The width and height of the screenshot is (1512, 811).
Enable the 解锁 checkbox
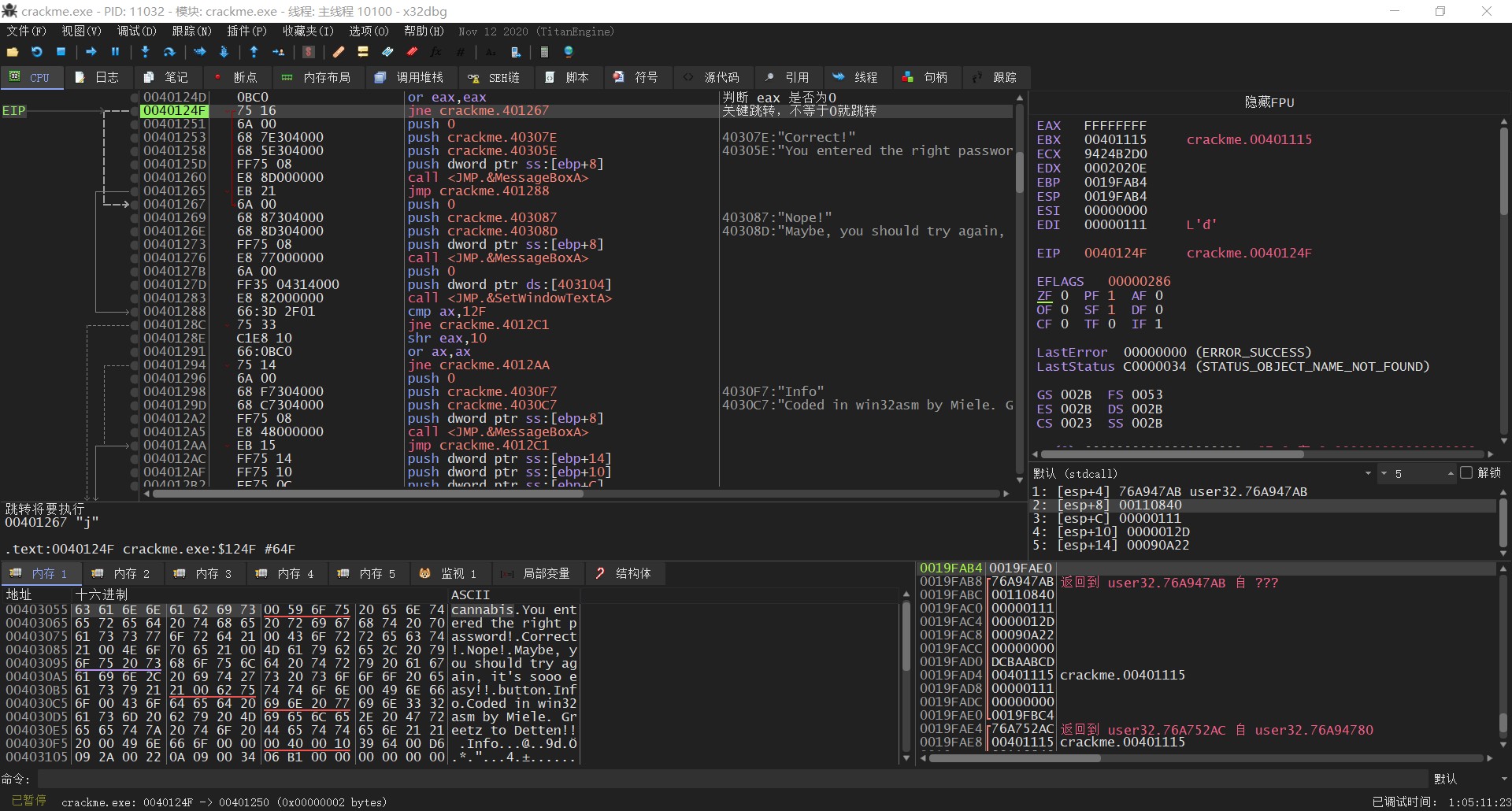[x=1466, y=473]
